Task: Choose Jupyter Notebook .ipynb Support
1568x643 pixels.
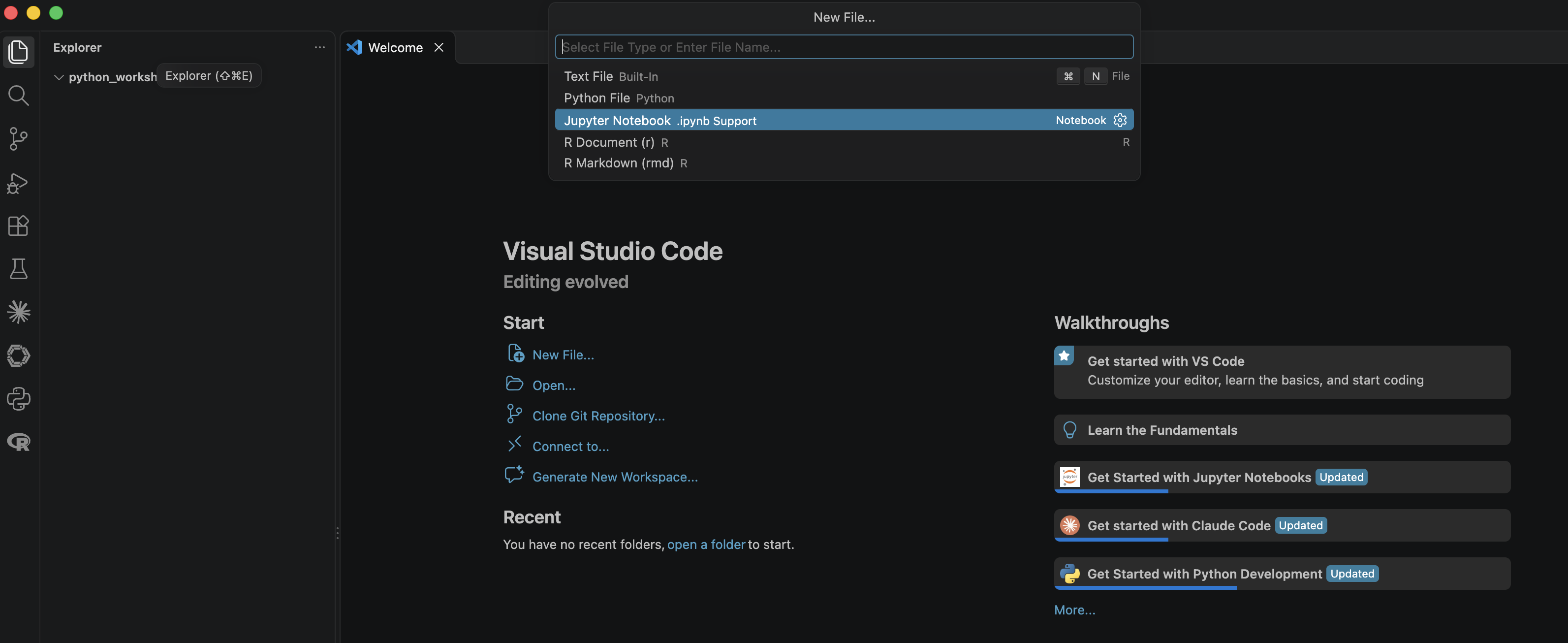Action: point(844,120)
